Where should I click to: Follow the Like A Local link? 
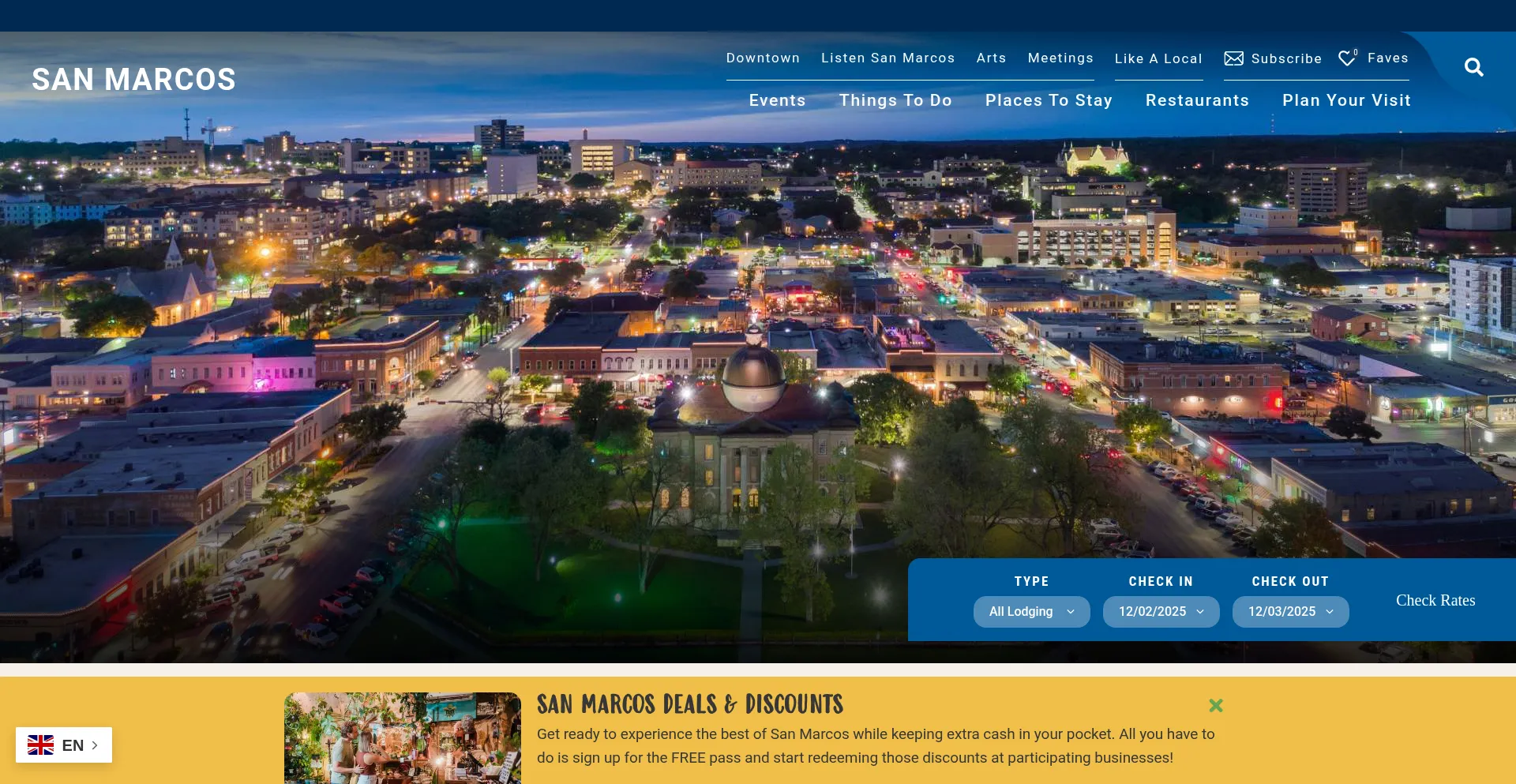point(1158,58)
